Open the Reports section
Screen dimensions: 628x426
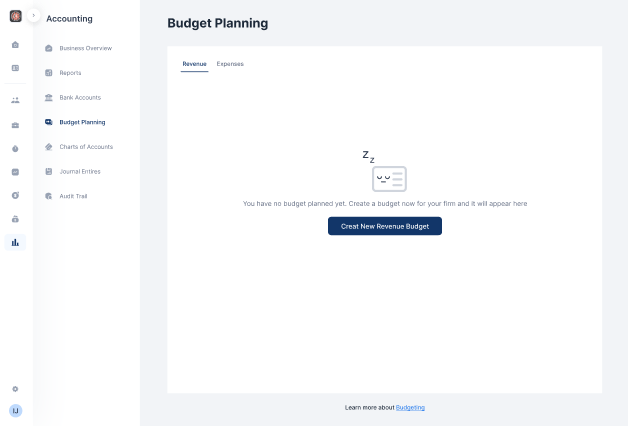[70, 73]
